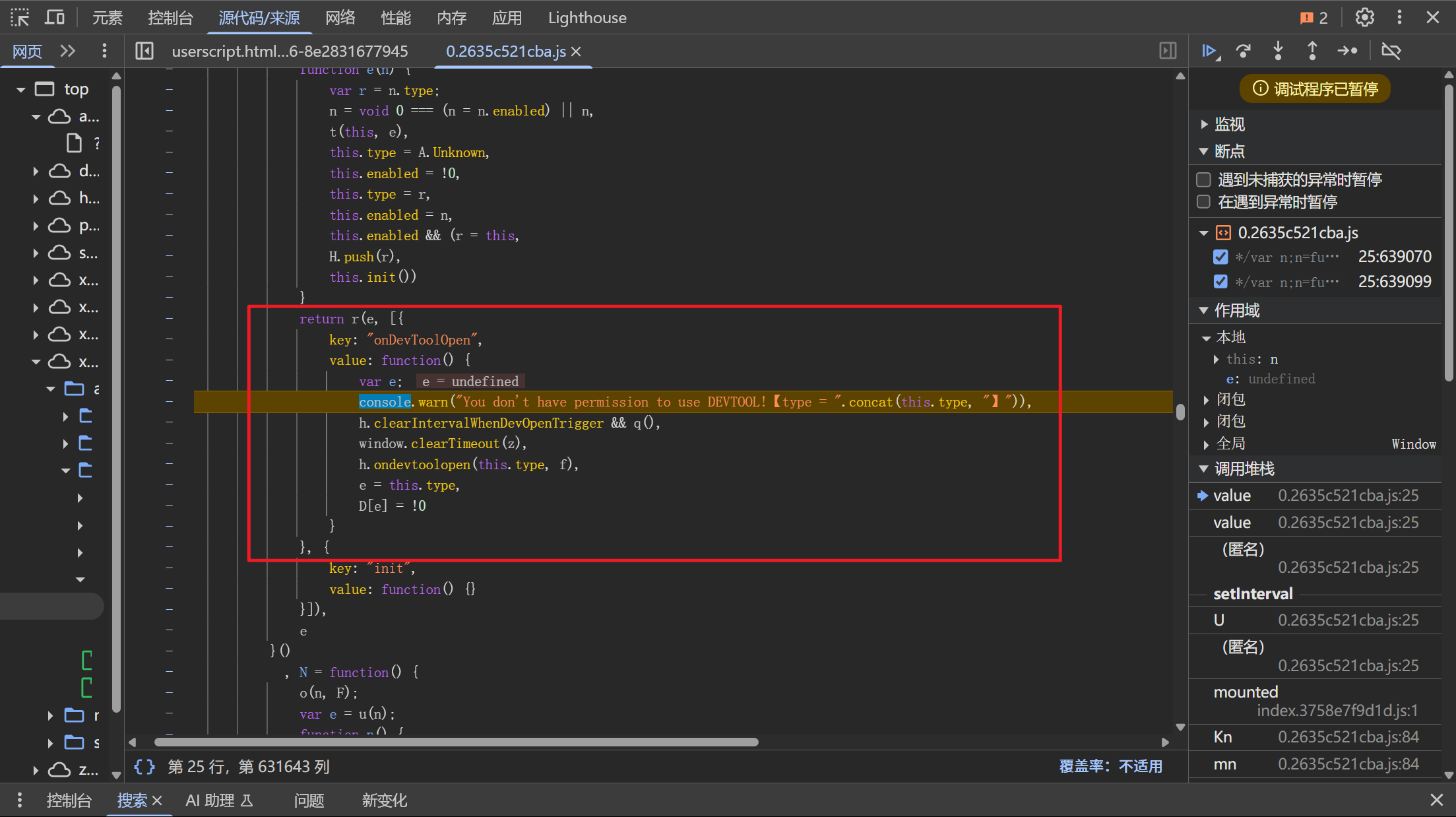Select the inspect element picker tool
Viewport: 1456px width, 817px height.
click(20, 17)
